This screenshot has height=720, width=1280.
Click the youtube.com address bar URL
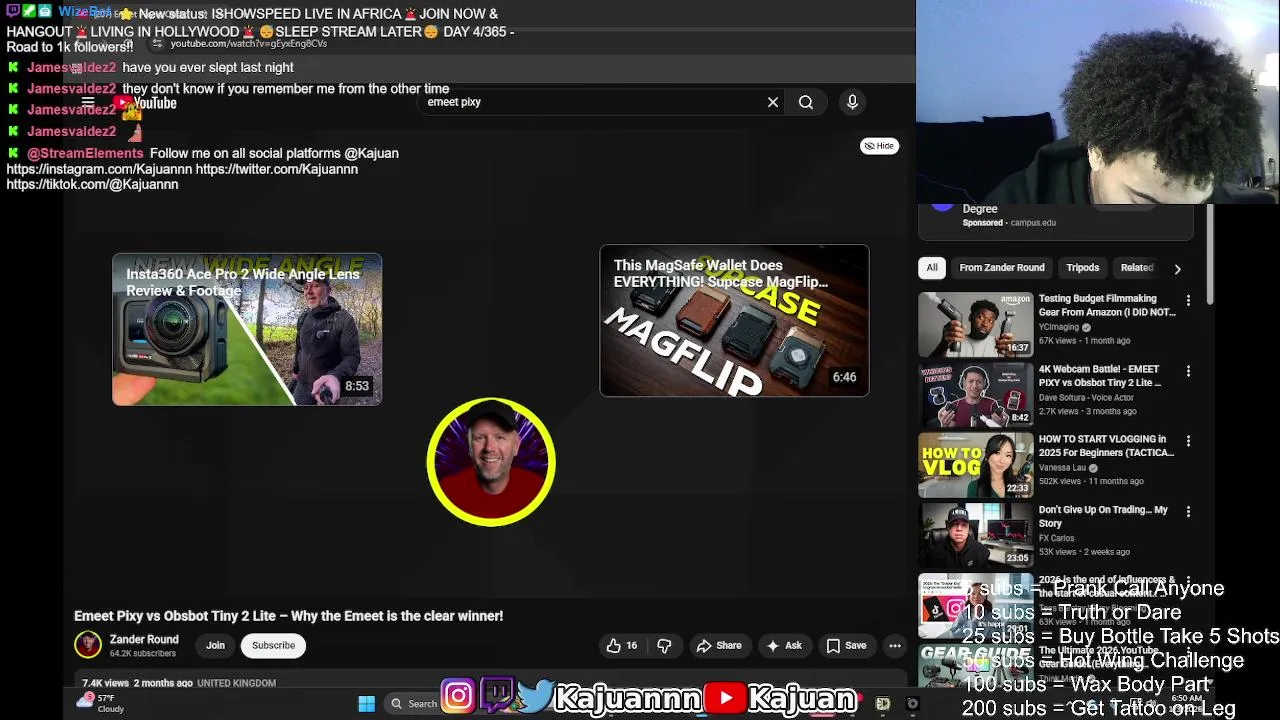pos(249,44)
